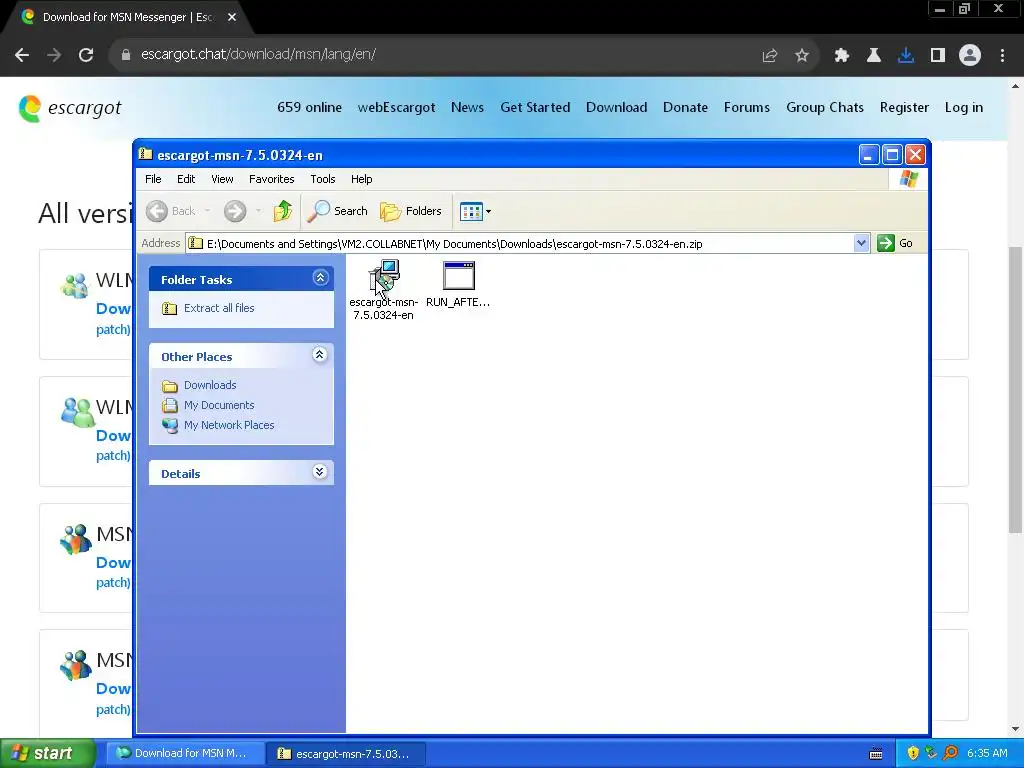This screenshot has width=1024, height=768.
Task: Click the disabled Back button in Explorer
Action: click(170, 211)
